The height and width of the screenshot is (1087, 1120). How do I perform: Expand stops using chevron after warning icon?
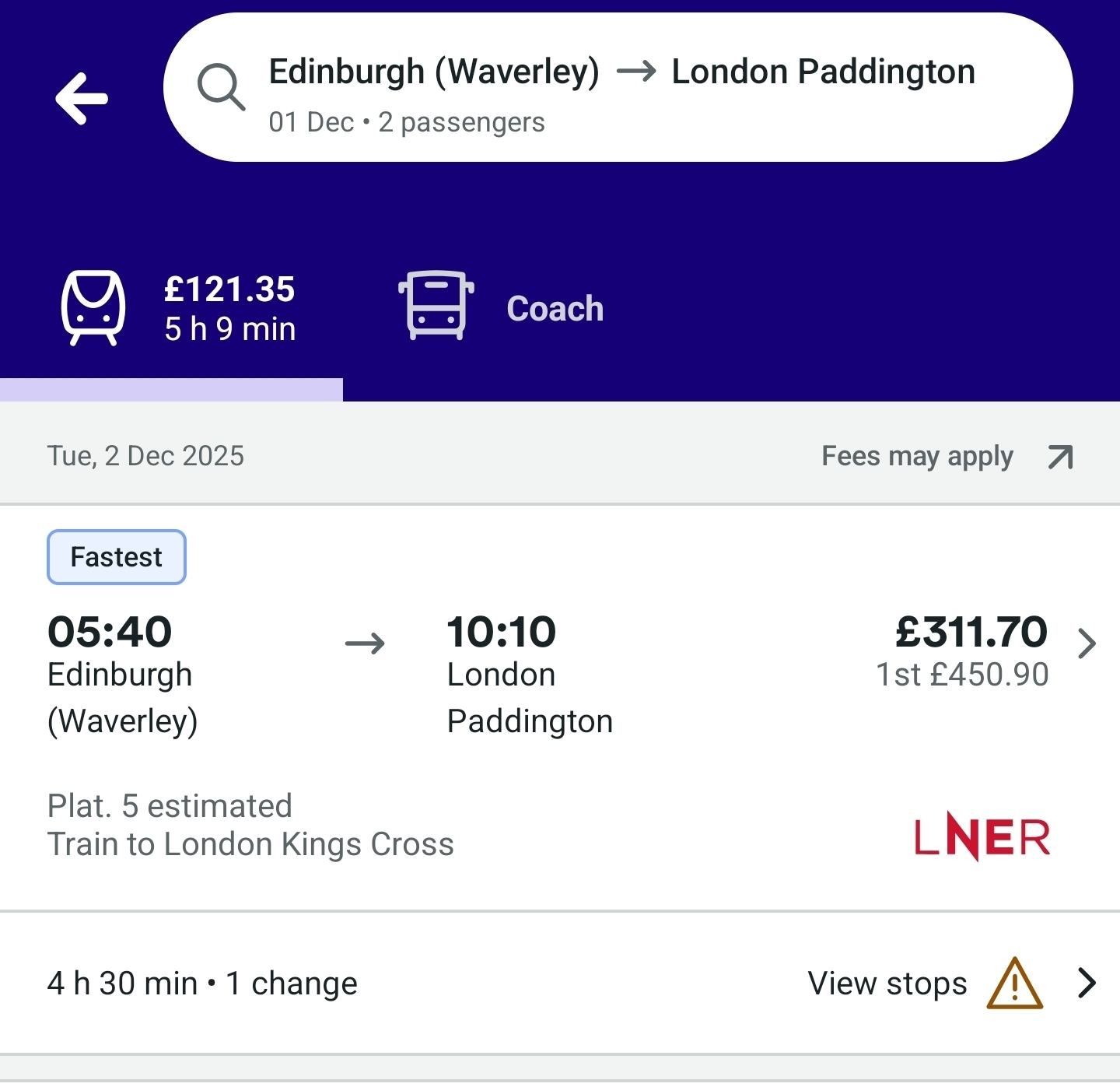click(x=1087, y=984)
